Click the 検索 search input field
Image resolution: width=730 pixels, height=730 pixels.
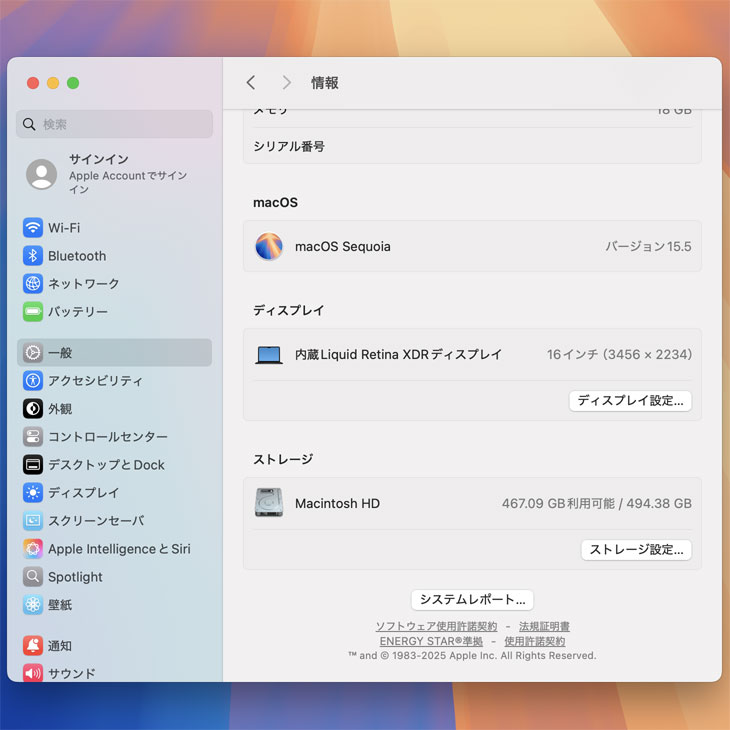[x=115, y=124]
